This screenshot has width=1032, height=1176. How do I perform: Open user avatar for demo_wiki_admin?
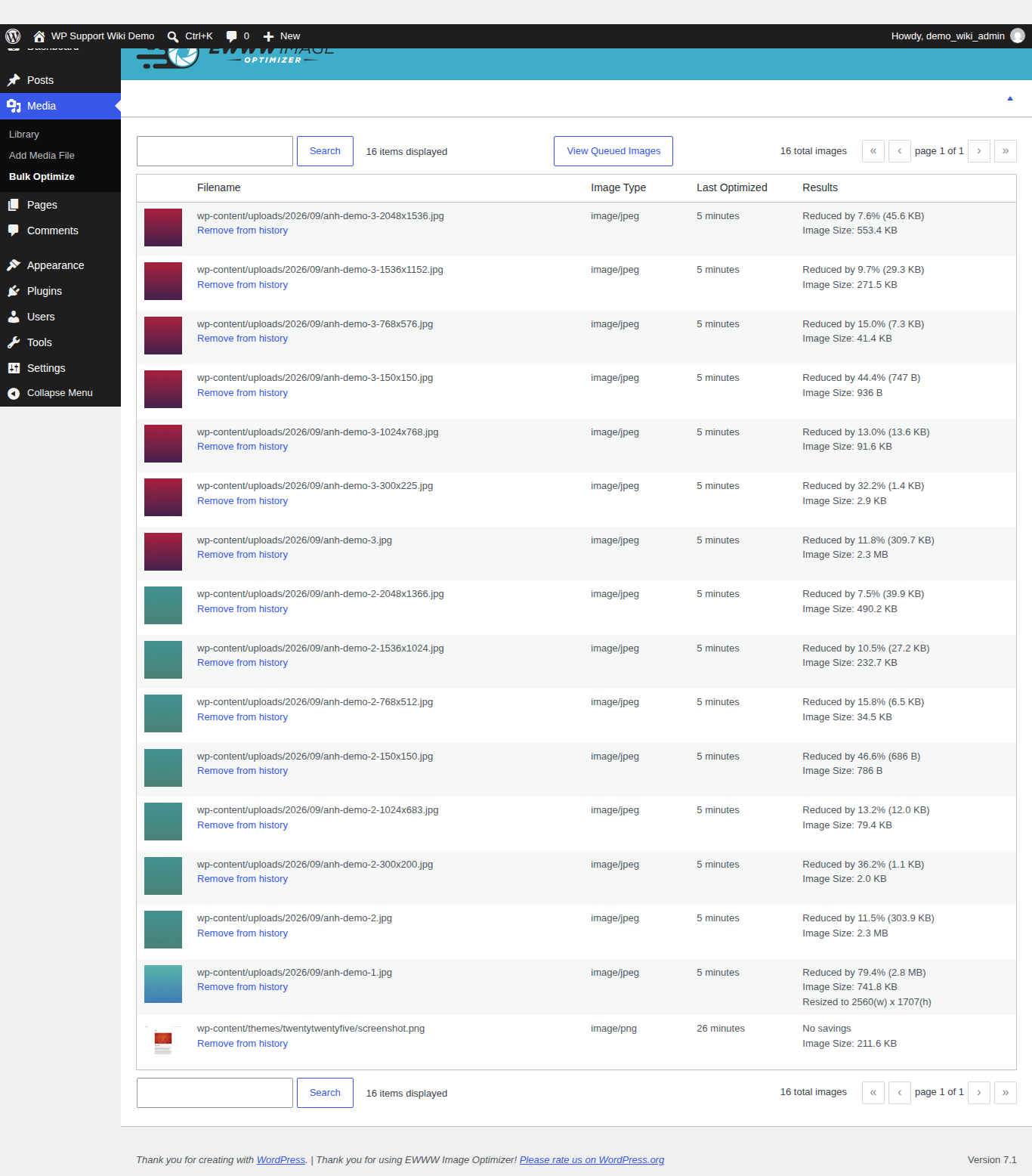(1018, 36)
